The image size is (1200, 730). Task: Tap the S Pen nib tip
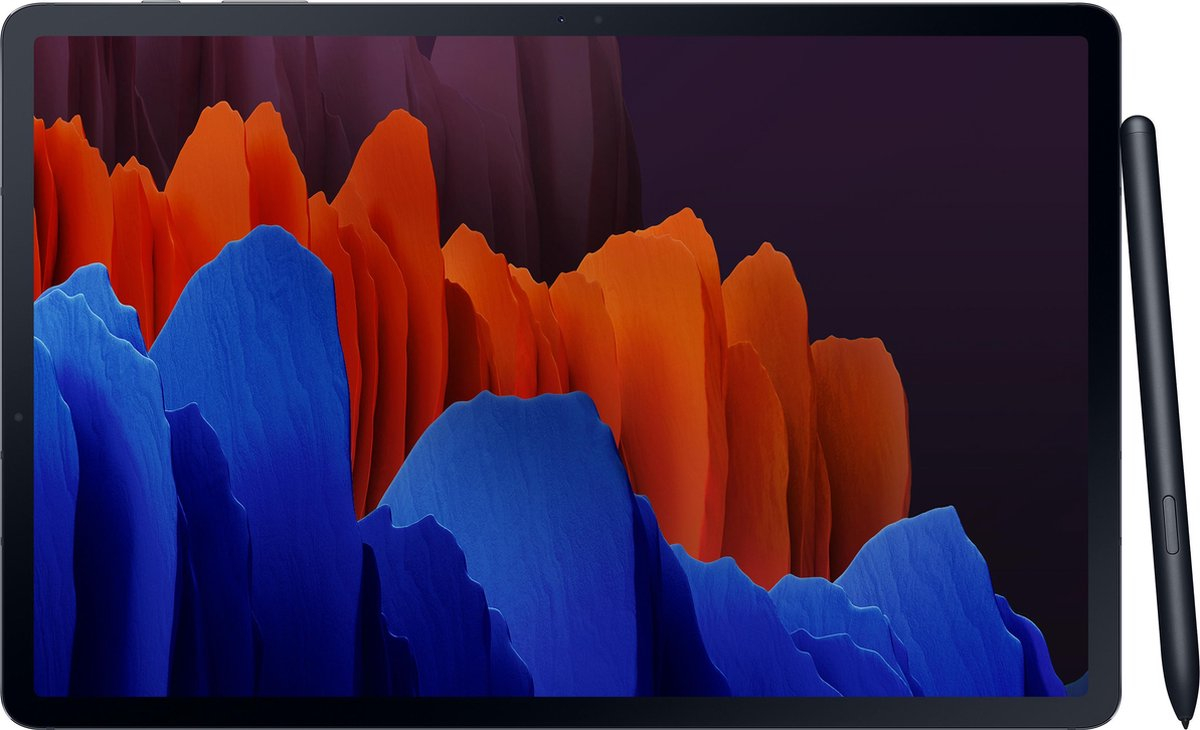pyautogui.click(x=1185, y=722)
